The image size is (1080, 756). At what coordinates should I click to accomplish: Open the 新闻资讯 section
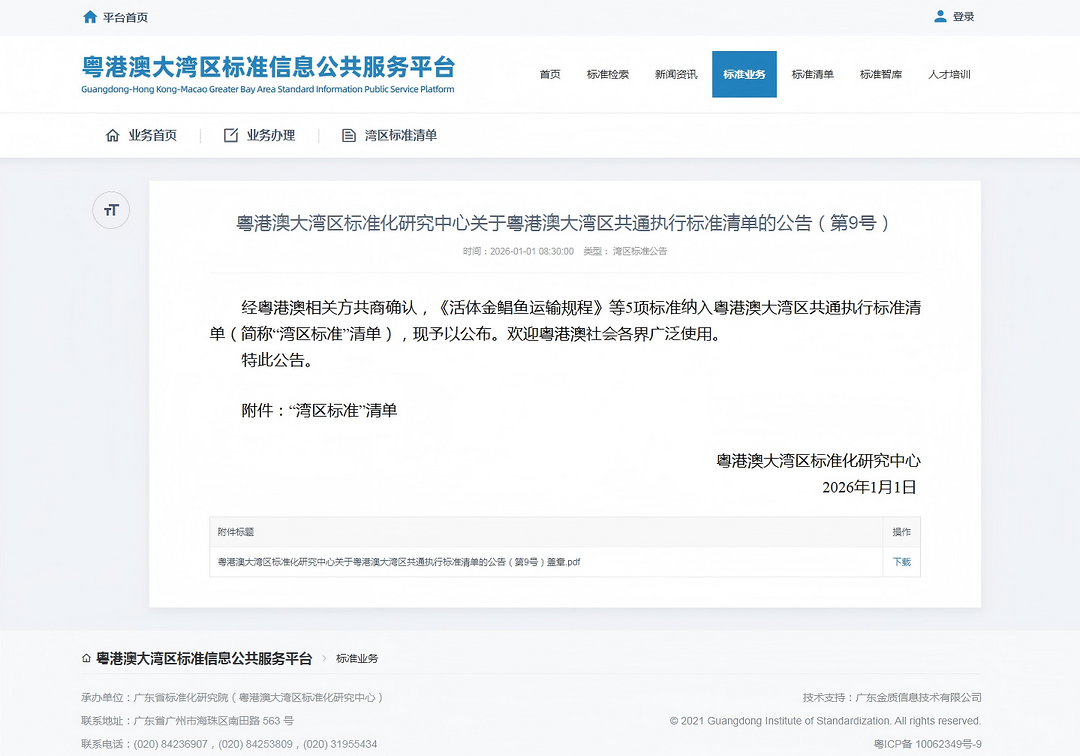tap(676, 74)
